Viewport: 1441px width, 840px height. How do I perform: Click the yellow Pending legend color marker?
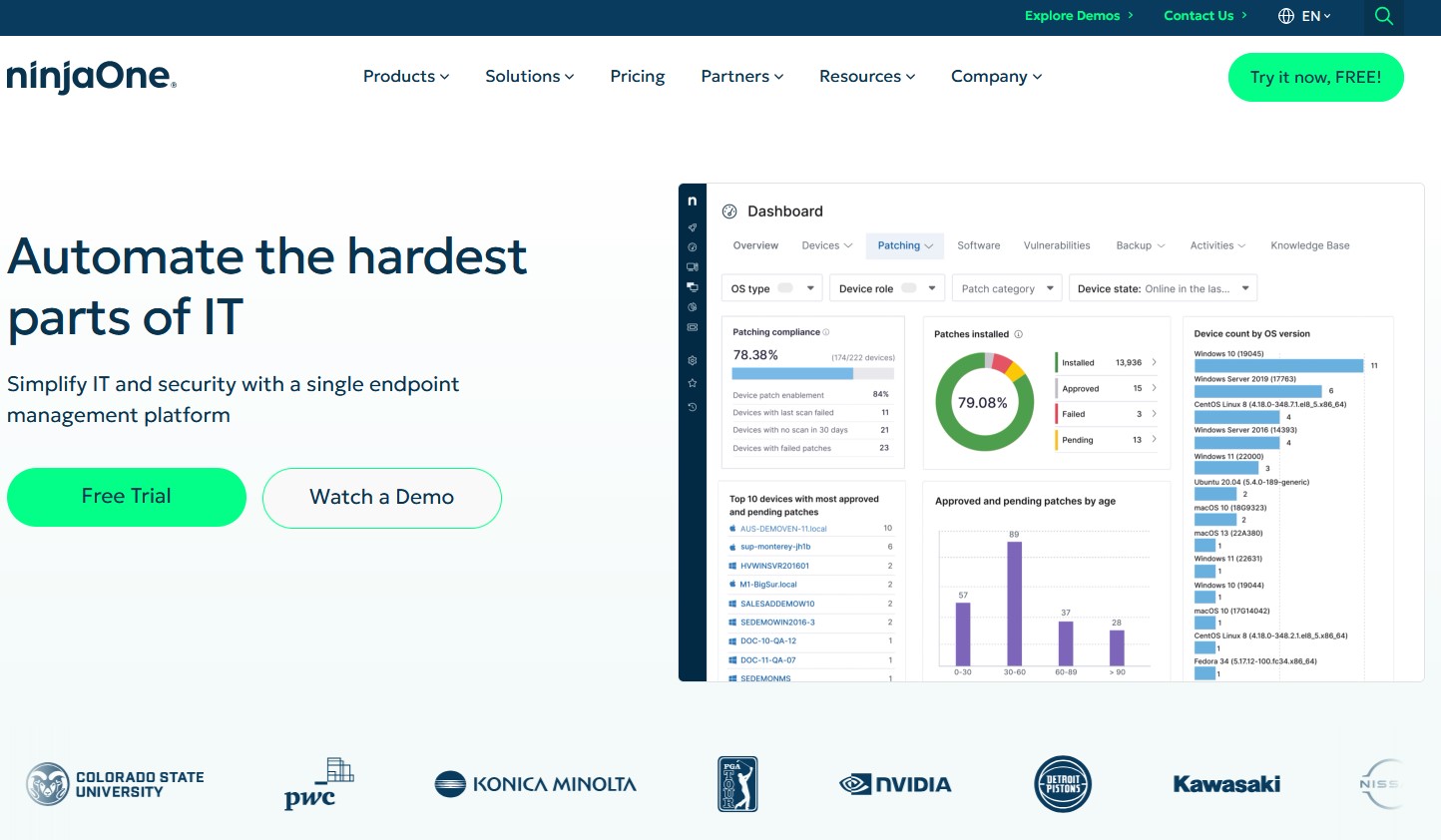coord(1056,439)
